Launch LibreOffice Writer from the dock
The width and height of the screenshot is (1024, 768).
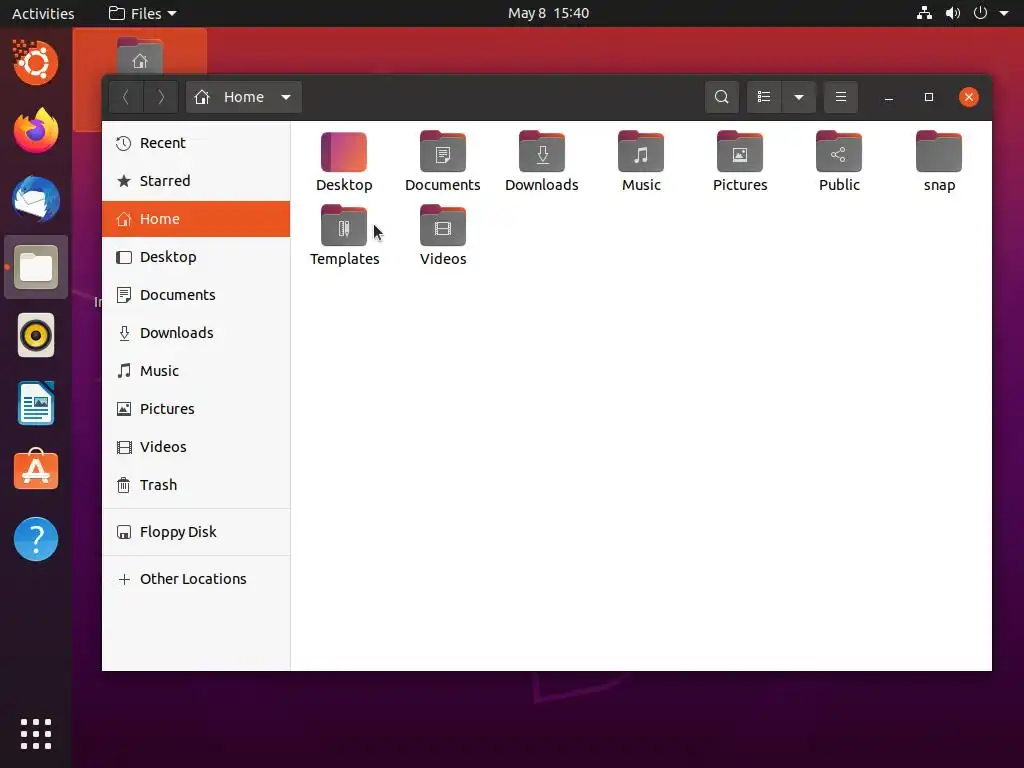coord(36,404)
